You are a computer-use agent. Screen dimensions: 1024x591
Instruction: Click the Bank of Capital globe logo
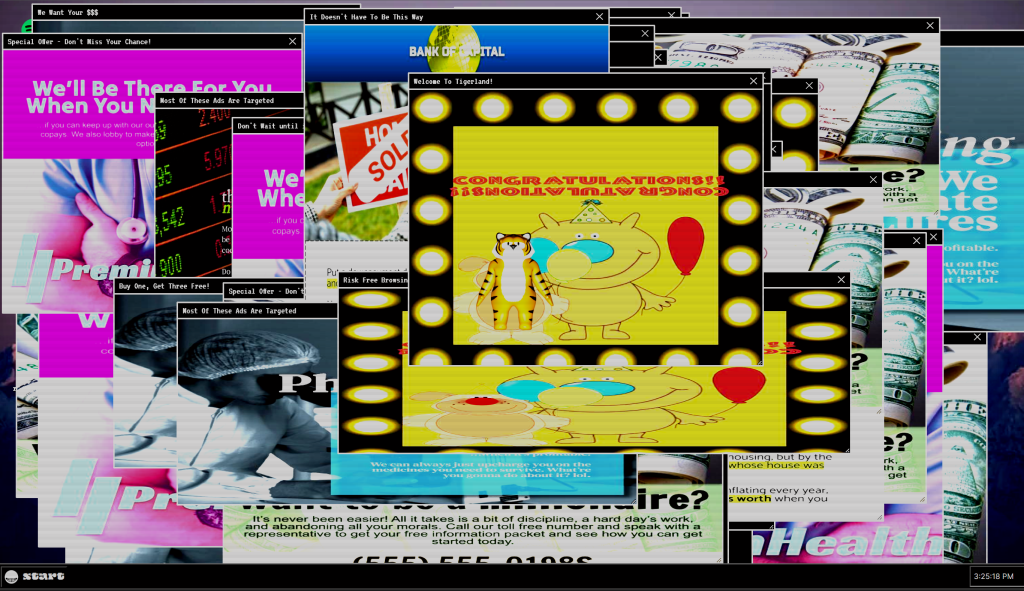pos(454,45)
